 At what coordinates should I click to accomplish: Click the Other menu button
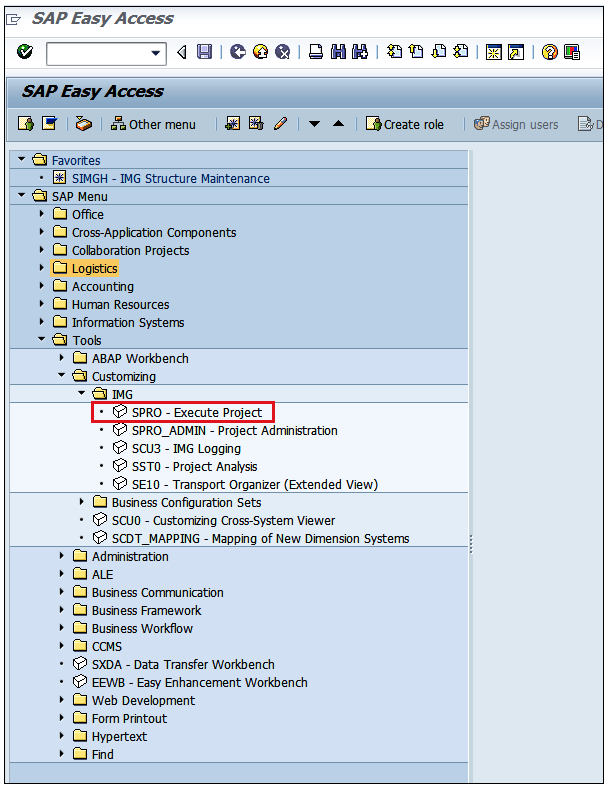153,124
